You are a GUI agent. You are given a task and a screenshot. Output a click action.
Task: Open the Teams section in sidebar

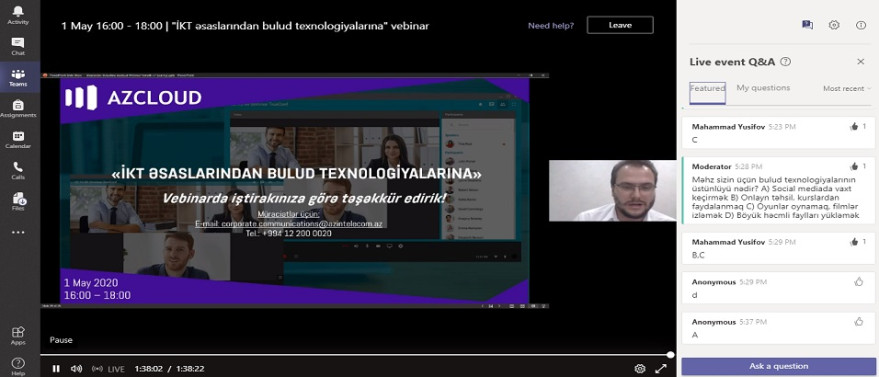(18, 77)
